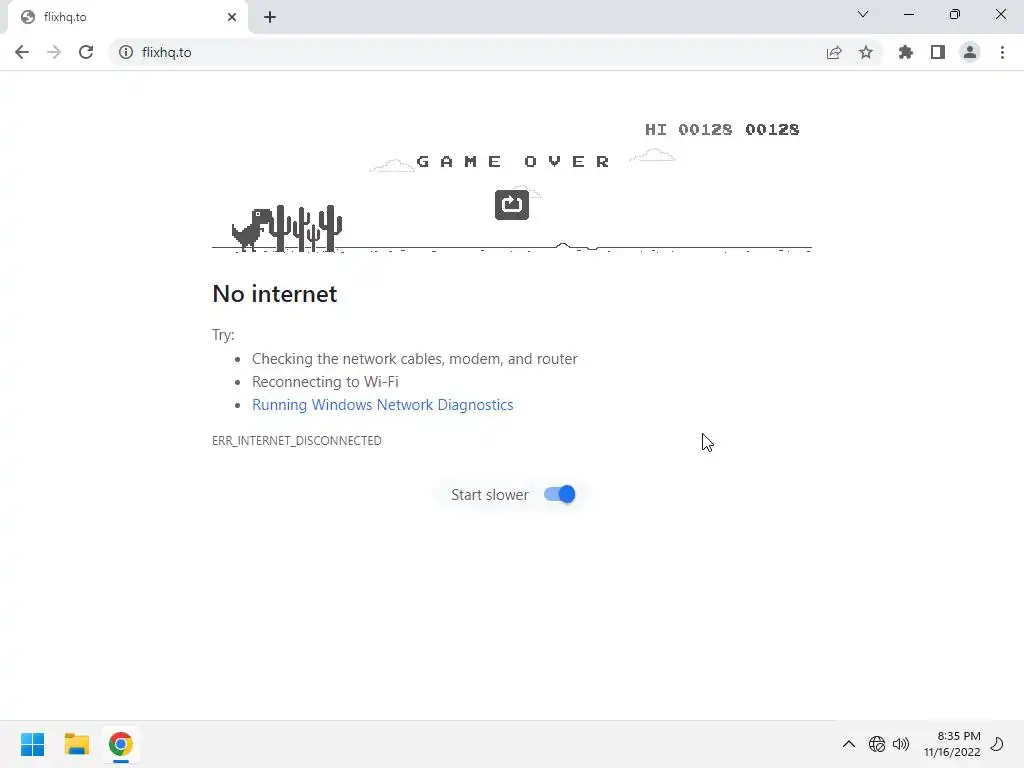
Task: Open network status tray icon
Action: pos(876,744)
